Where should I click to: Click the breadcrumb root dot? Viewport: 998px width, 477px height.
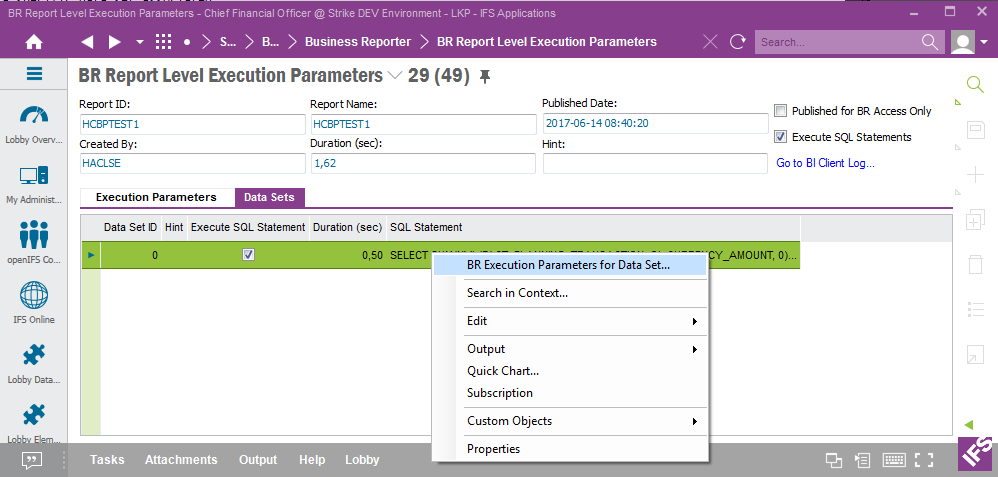pos(187,42)
